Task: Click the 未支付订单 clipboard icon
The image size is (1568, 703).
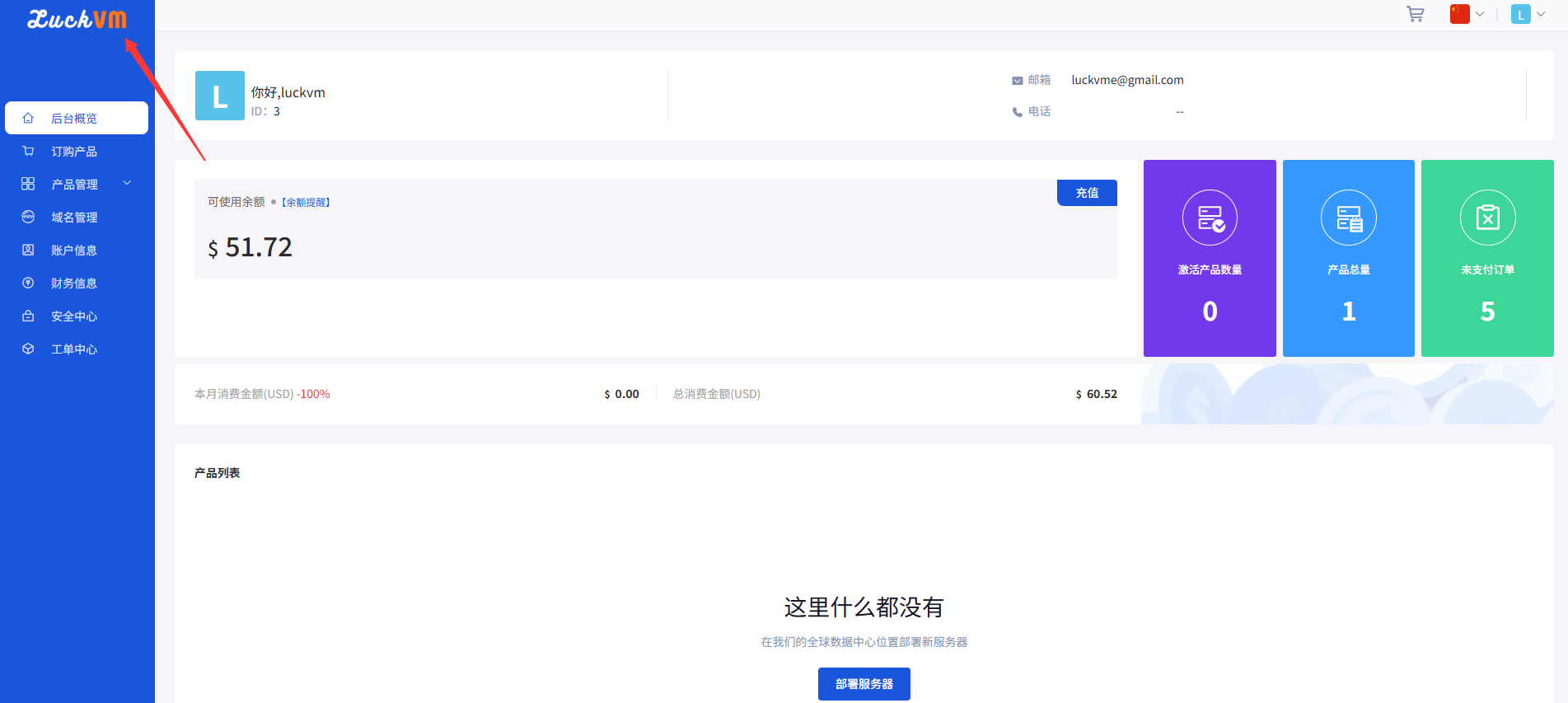Action: click(1487, 218)
